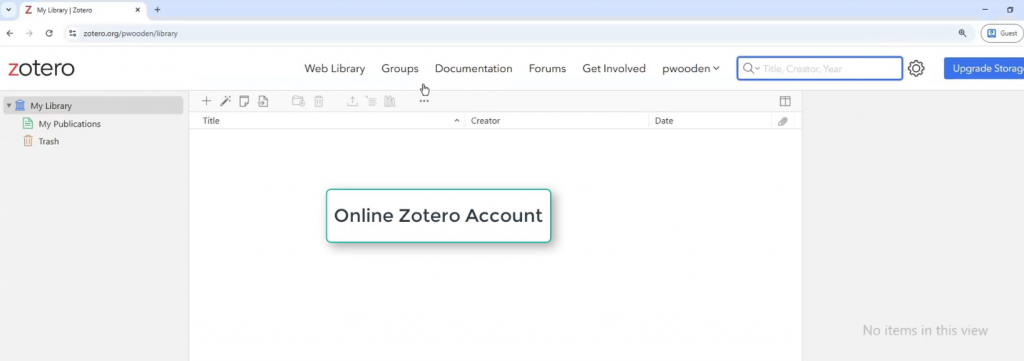Open the Documentation link
1024x361 pixels.
tap(473, 69)
